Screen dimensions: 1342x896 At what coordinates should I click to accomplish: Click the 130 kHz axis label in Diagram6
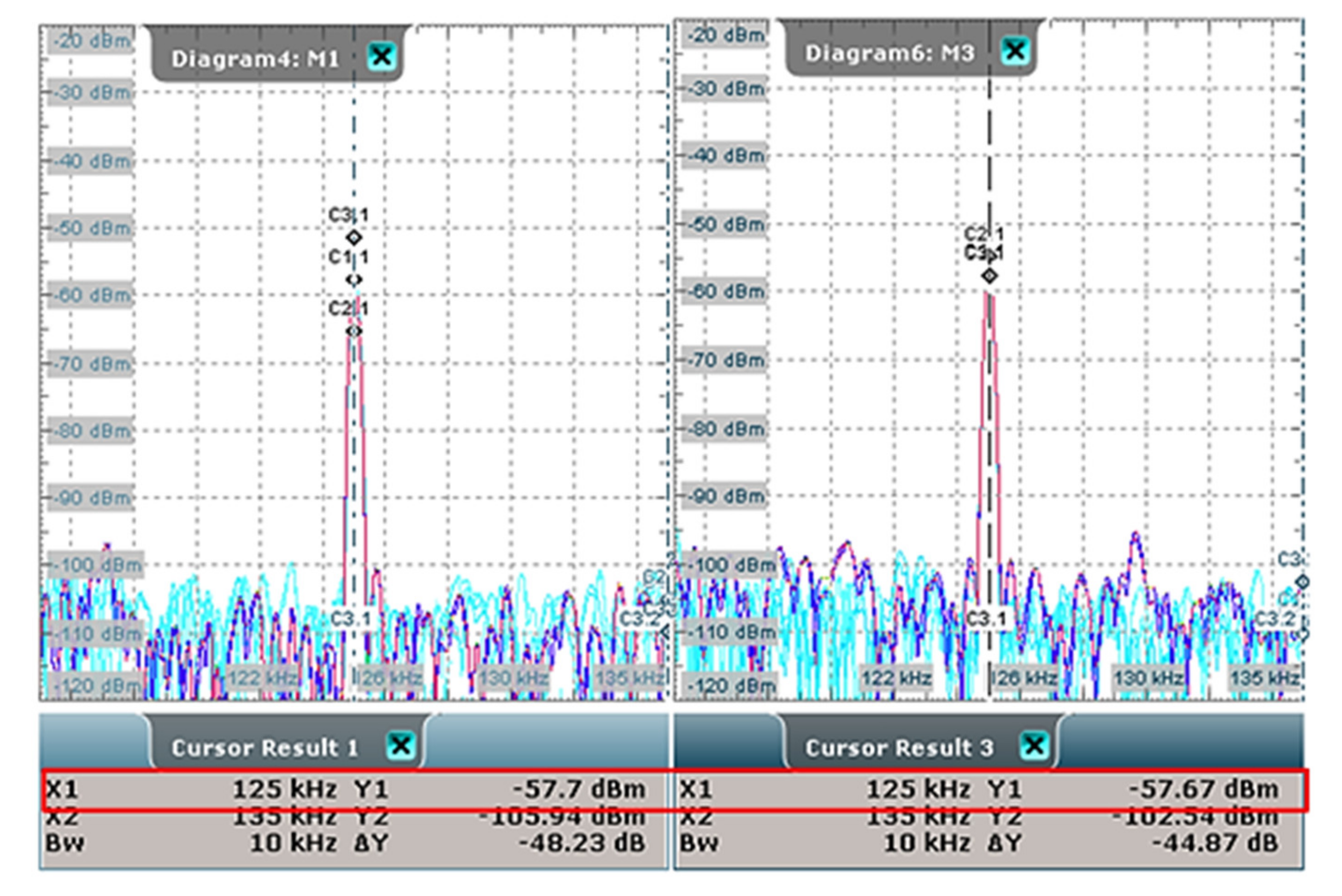click(1148, 678)
